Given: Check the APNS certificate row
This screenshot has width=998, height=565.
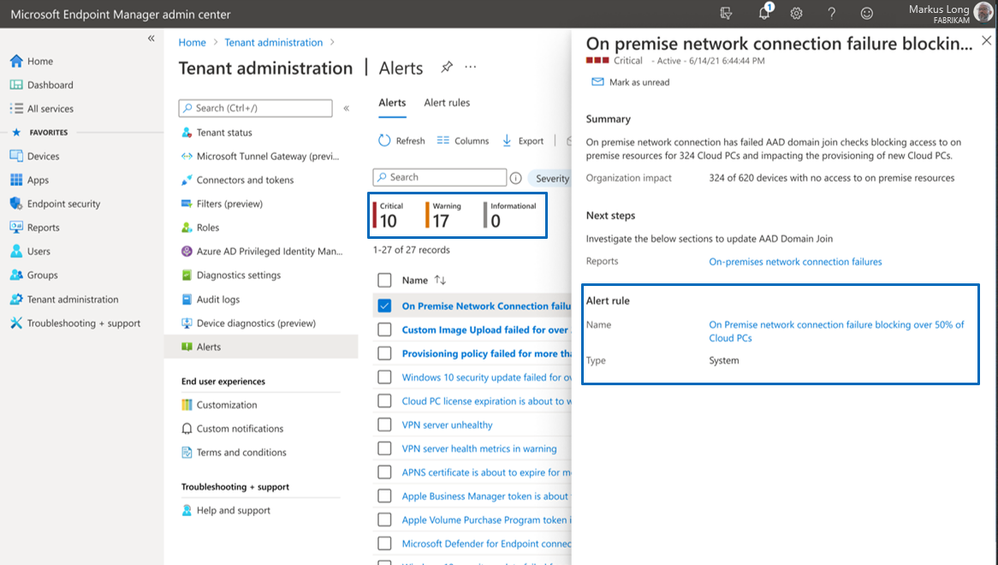Looking at the screenshot, I should 384,472.
